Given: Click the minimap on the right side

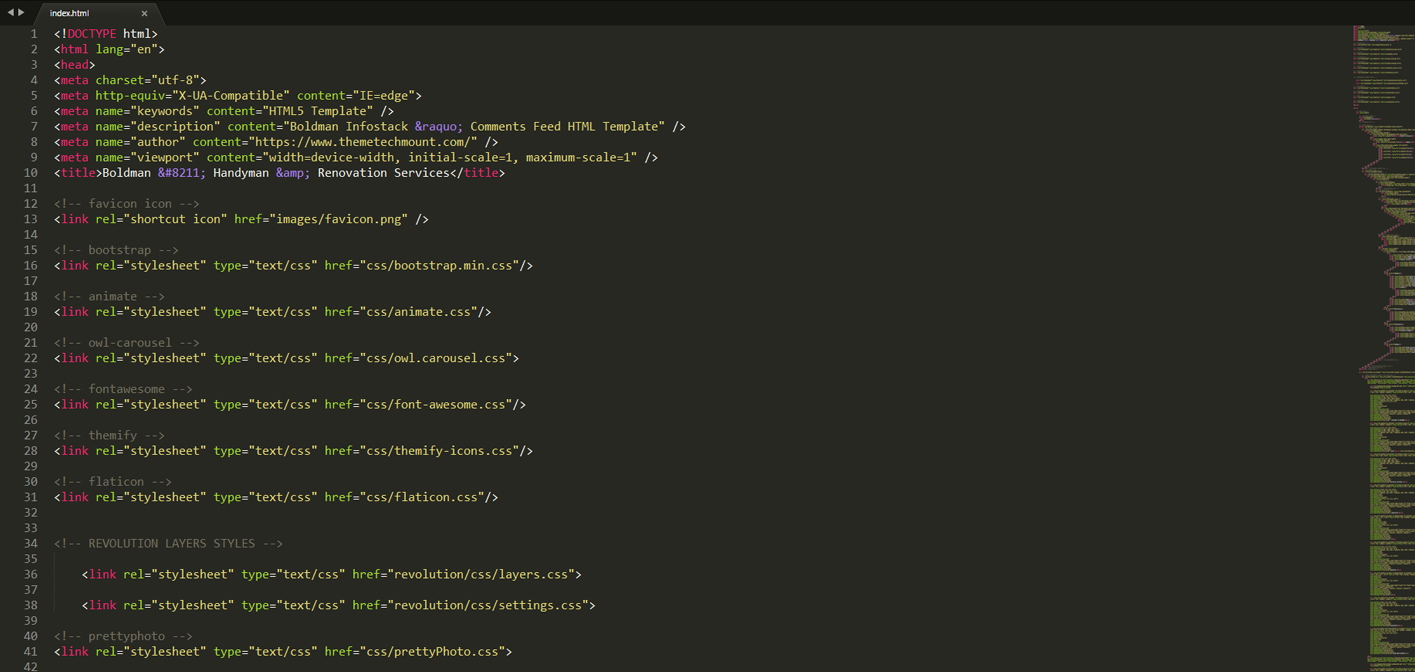Looking at the screenshot, I should coord(1384,348).
